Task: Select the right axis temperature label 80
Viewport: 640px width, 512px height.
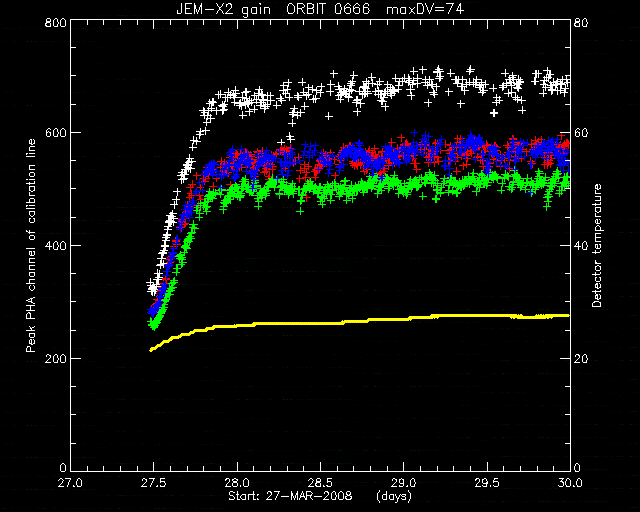Action: click(x=581, y=22)
